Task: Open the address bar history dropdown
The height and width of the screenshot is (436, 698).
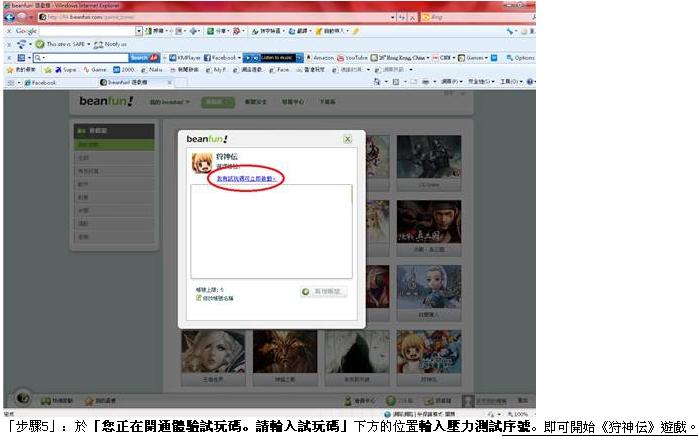Action: pos(393,17)
